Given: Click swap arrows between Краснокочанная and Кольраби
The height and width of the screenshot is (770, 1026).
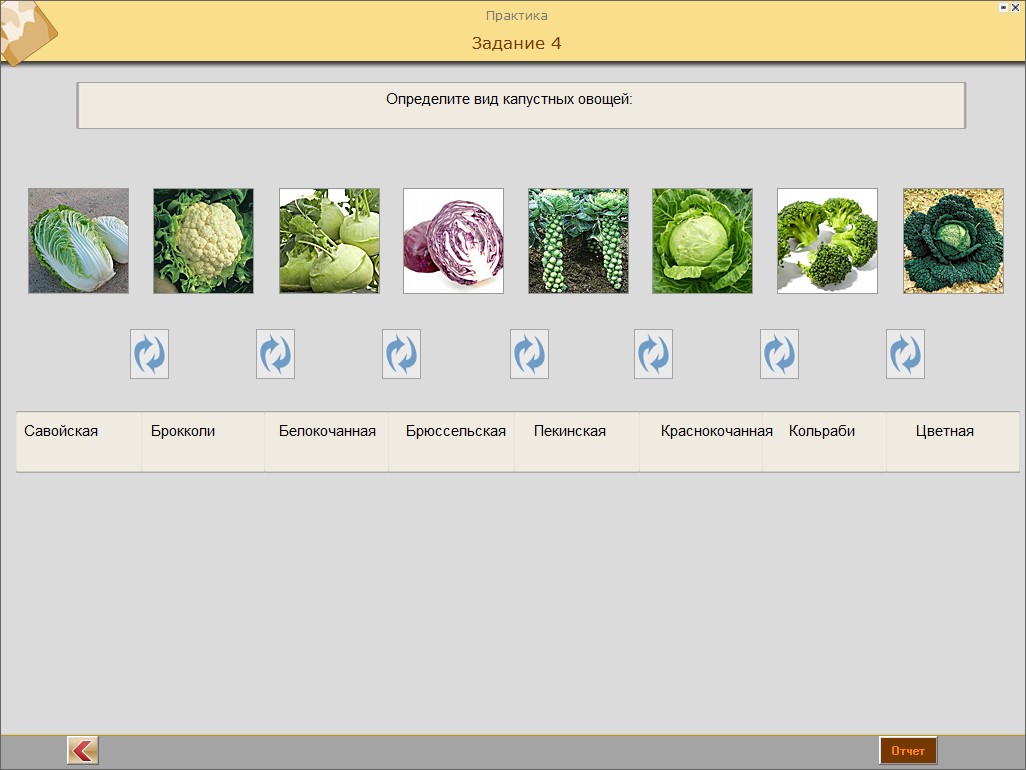Looking at the screenshot, I should pos(779,354).
